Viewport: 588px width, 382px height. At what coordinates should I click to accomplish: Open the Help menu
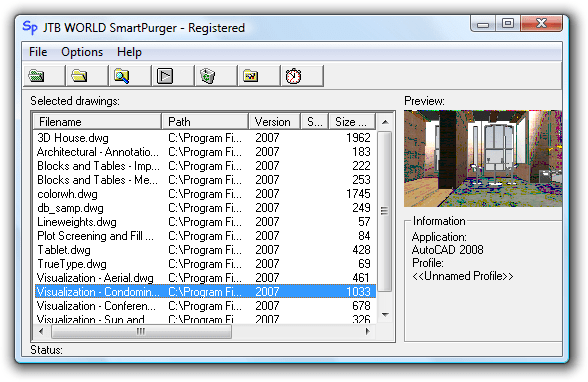pyautogui.click(x=129, y=52)
